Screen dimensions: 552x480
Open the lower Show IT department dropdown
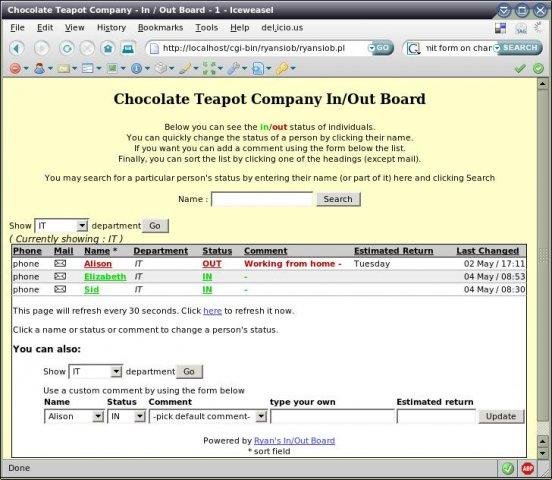pos(95,372)
